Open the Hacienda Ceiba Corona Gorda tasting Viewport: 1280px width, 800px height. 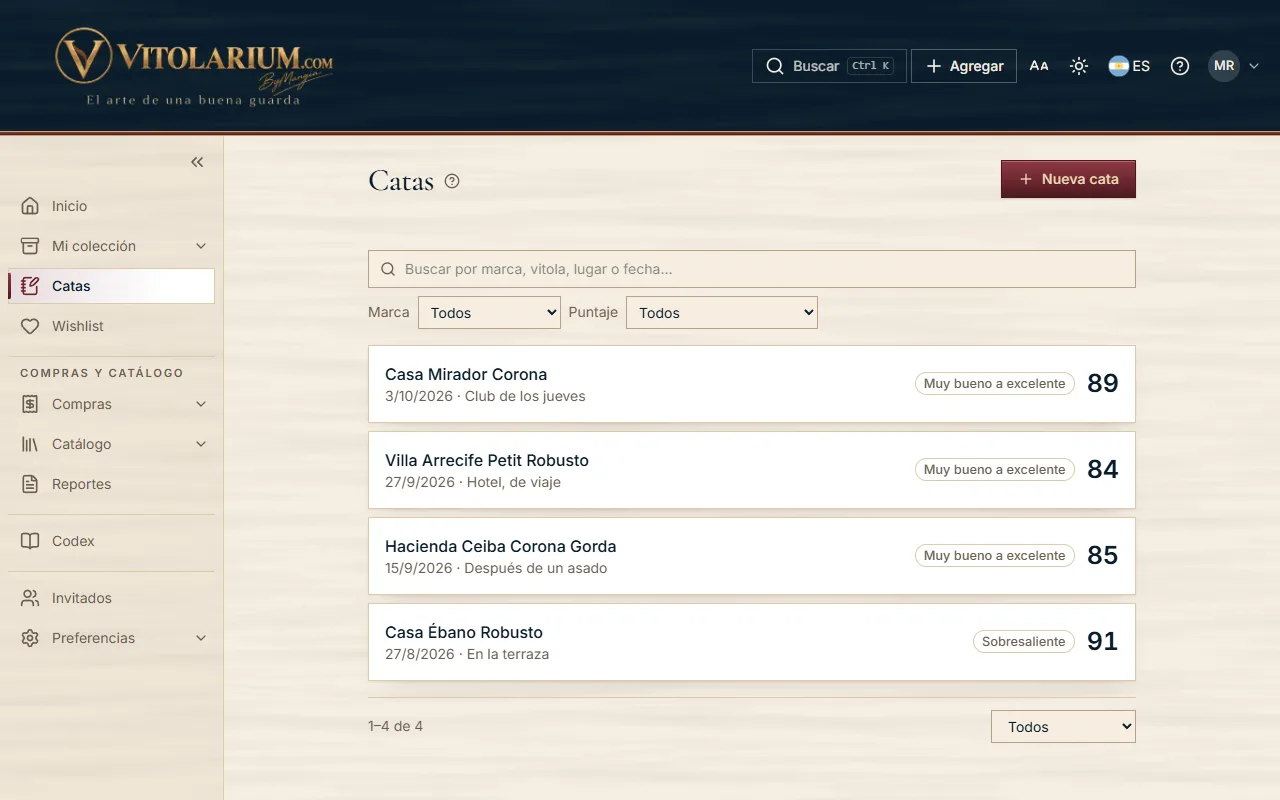tap(752, 556)
